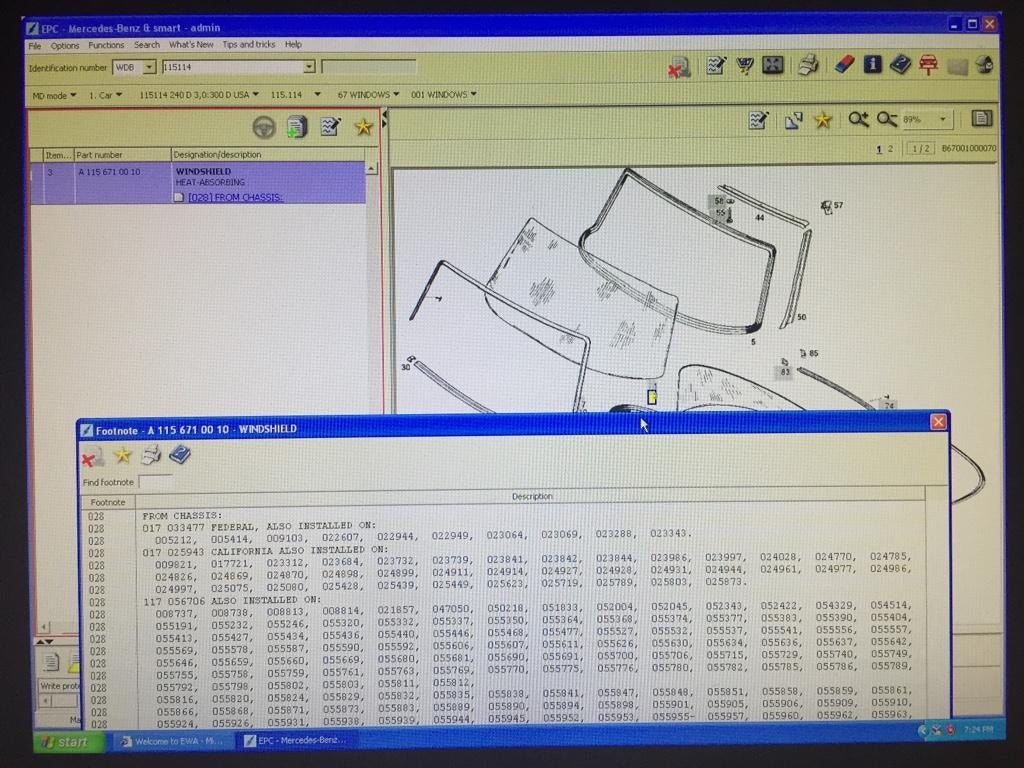Click the help book icon in Footnote window

pos(180,454)
